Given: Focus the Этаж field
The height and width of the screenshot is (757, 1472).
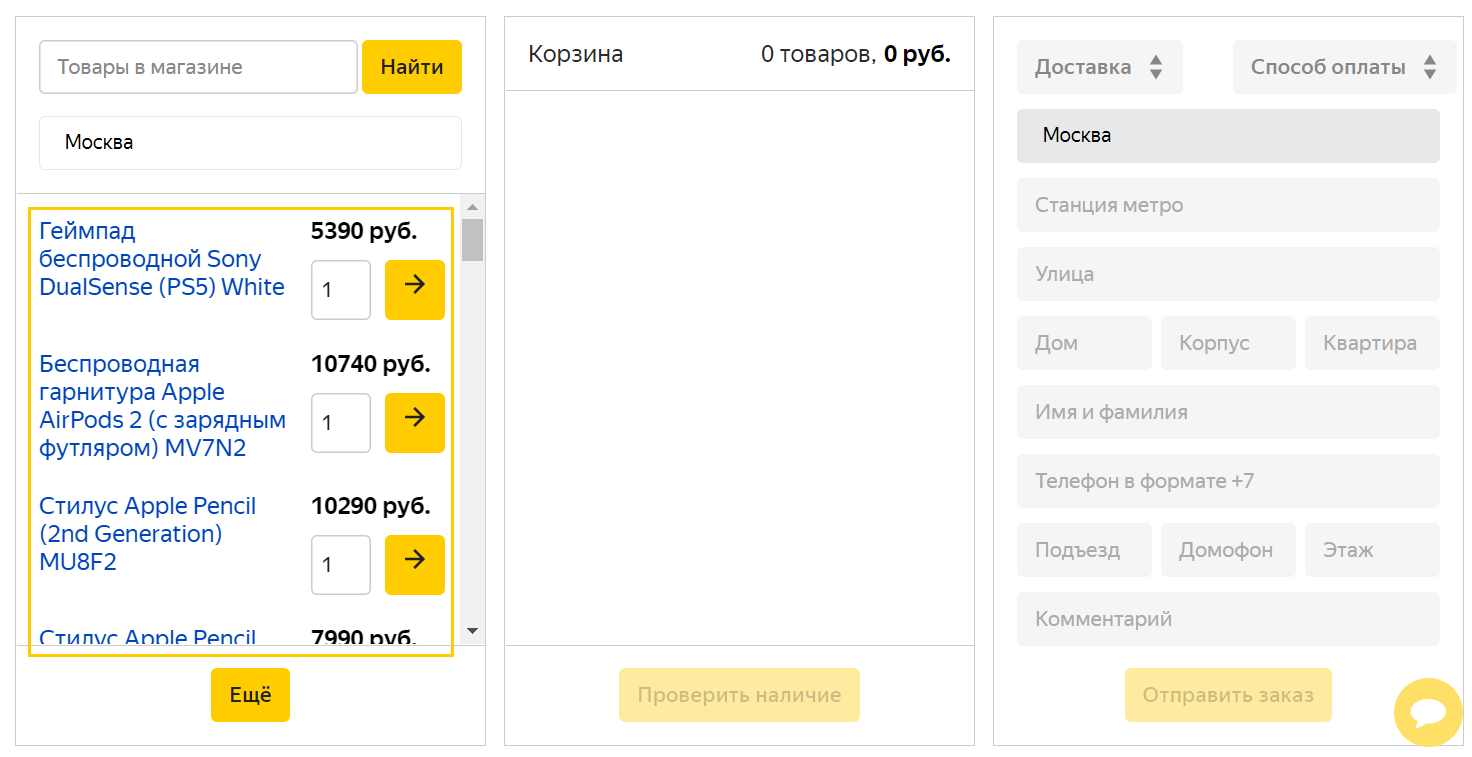Looking at the screenshot, I should pos(1372,550).
